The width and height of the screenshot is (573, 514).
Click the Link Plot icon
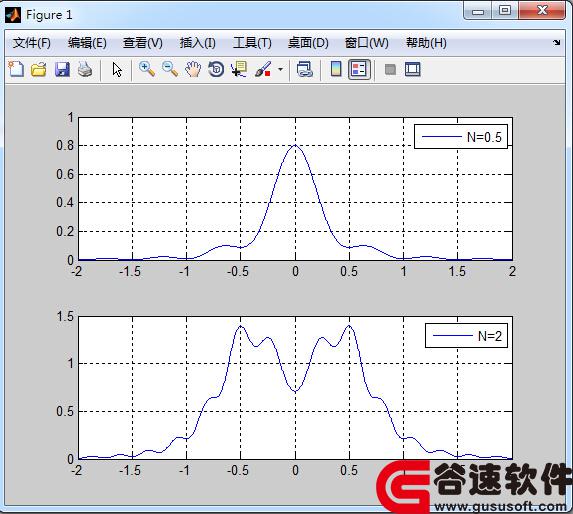304,69
